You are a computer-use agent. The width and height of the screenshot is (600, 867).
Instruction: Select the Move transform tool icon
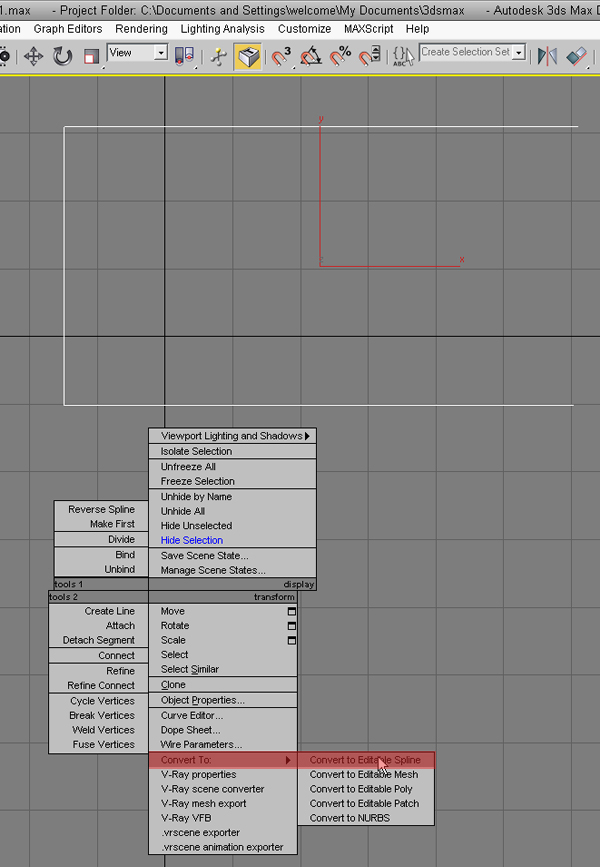(33, 56)
